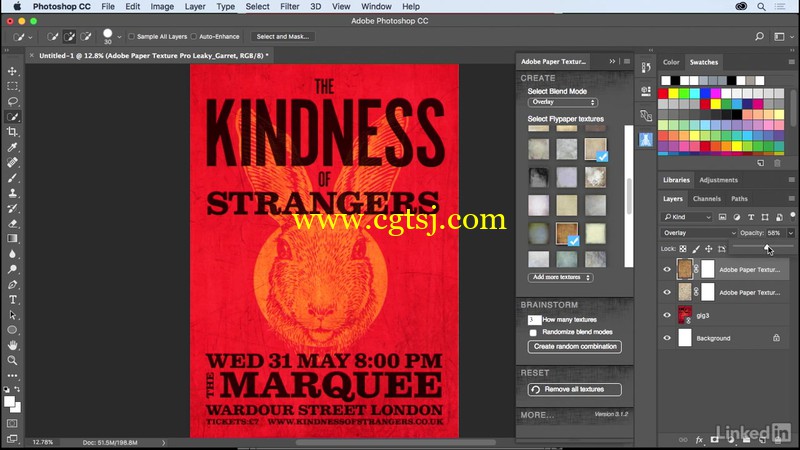Open the Opacity slider dropdown arrow
The height and width of the screenshot is (450, 800).
click(790, 233)
